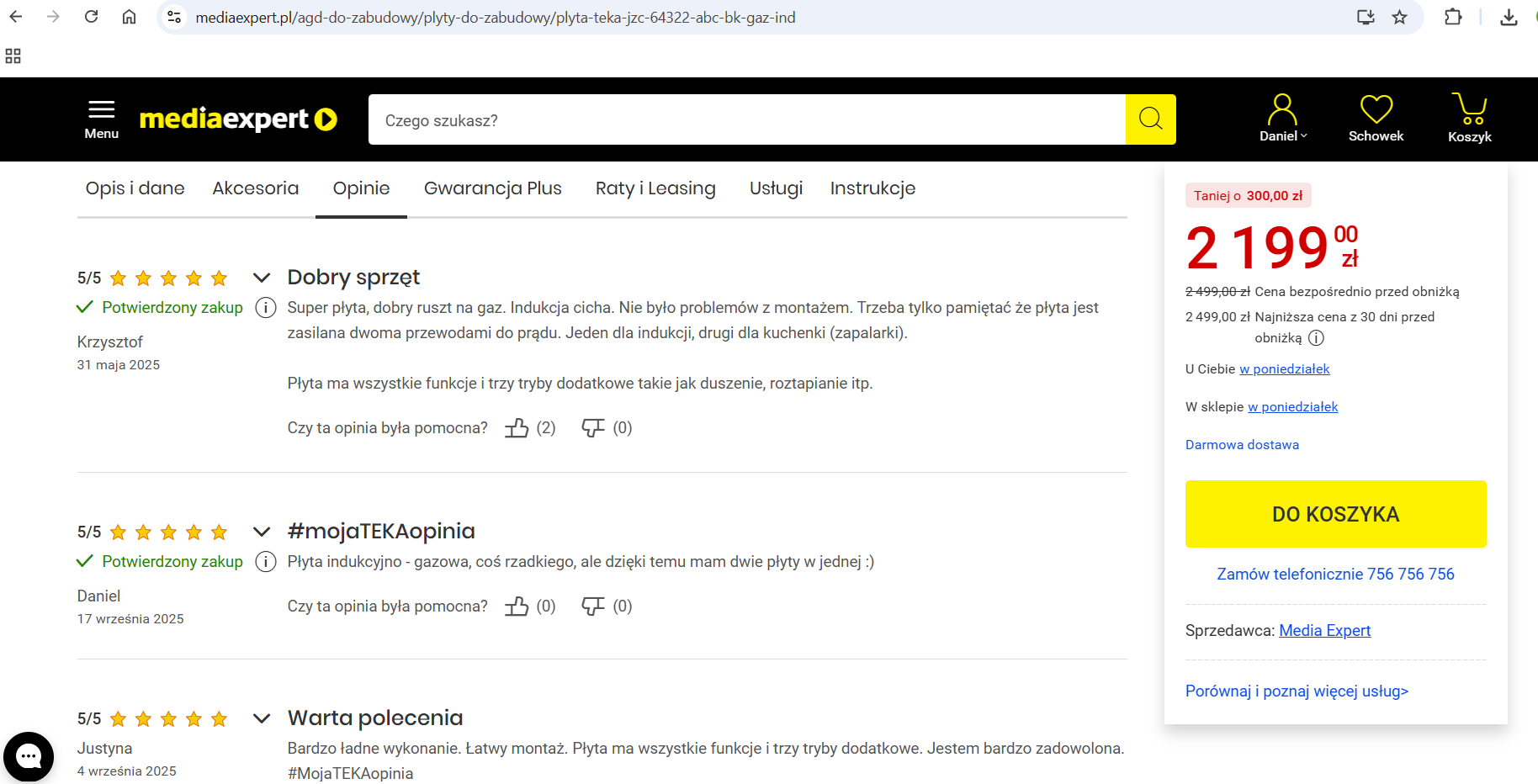Image resolution: width=1538 pixels, height=784 pixels.
Task: Click info icon next to lowest price note
Action: pos(1316,338)
